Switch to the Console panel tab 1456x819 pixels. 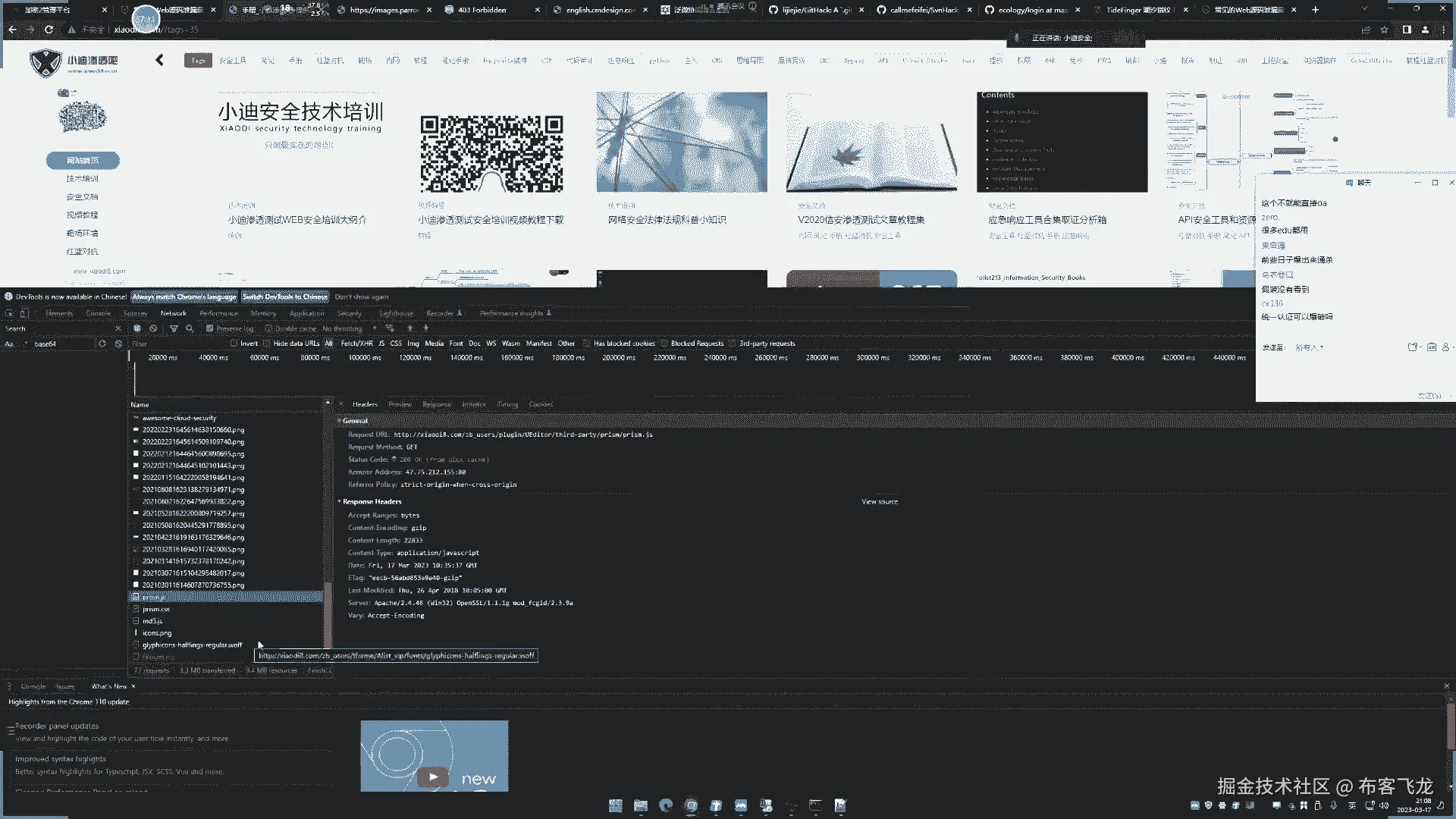[x=98, y=313]
